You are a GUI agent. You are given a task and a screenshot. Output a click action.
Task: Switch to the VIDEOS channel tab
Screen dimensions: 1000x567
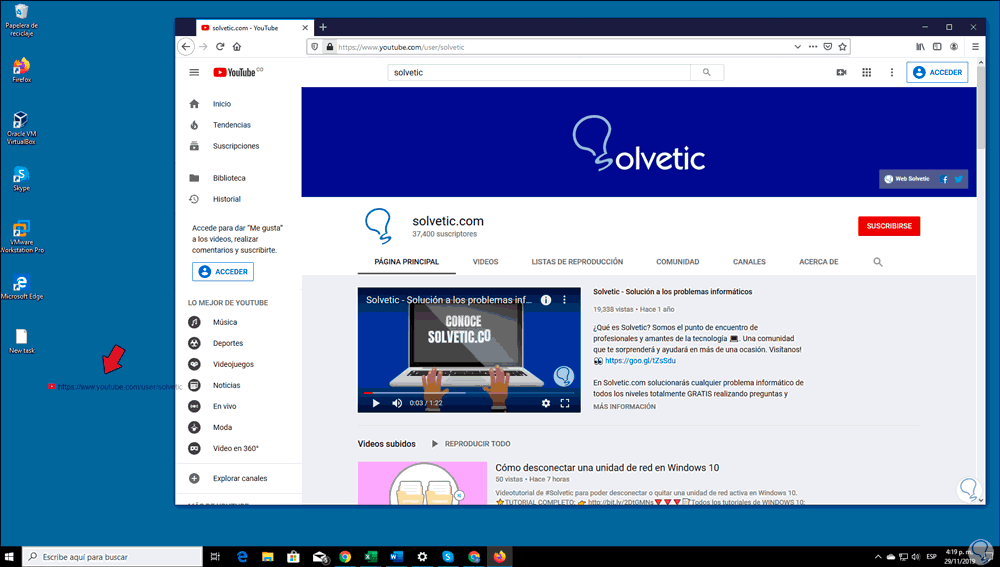click(485, 262)
